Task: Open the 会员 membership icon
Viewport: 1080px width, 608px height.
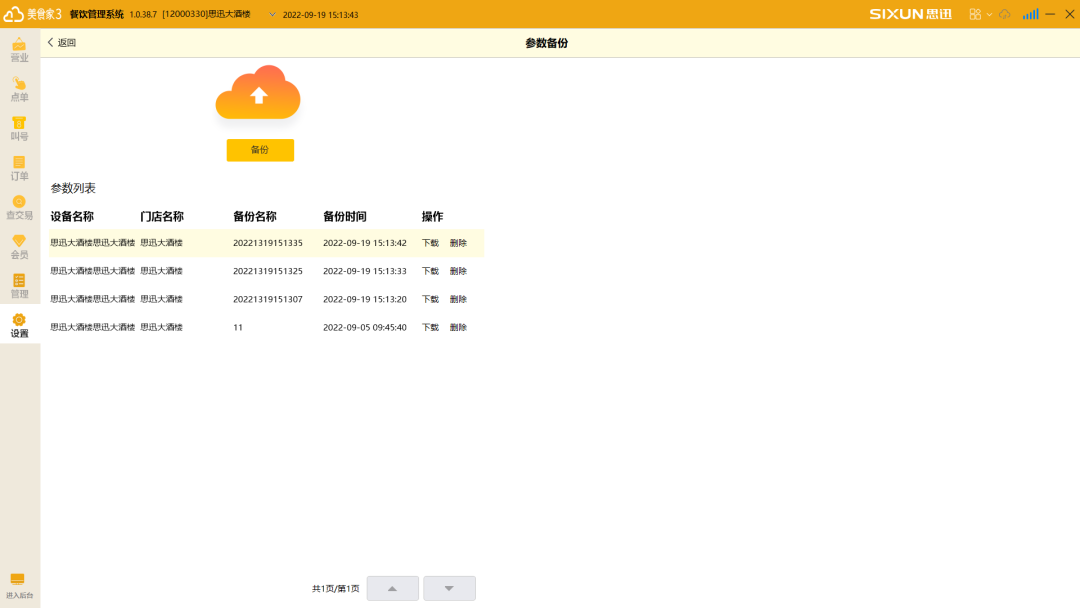Action: (x=20, y=245)
